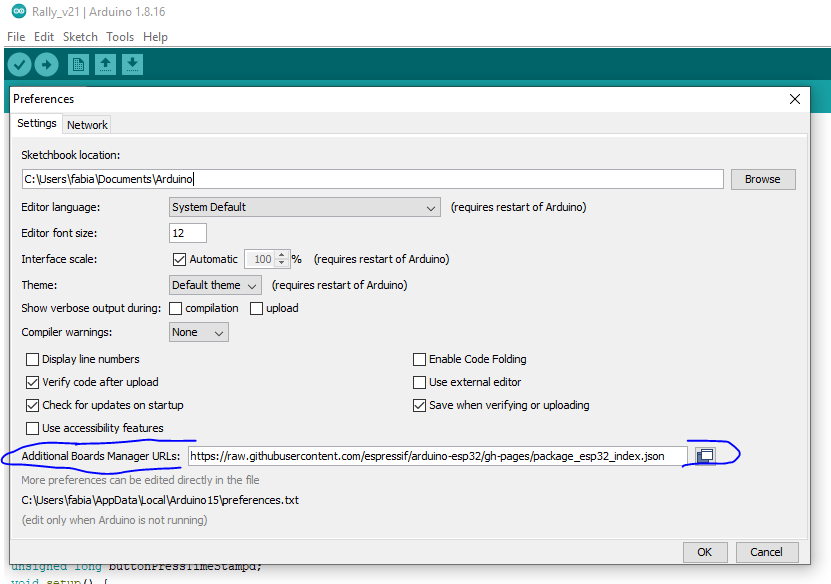
Task: Click the preferences.txt file path
Action: (160, 500)
